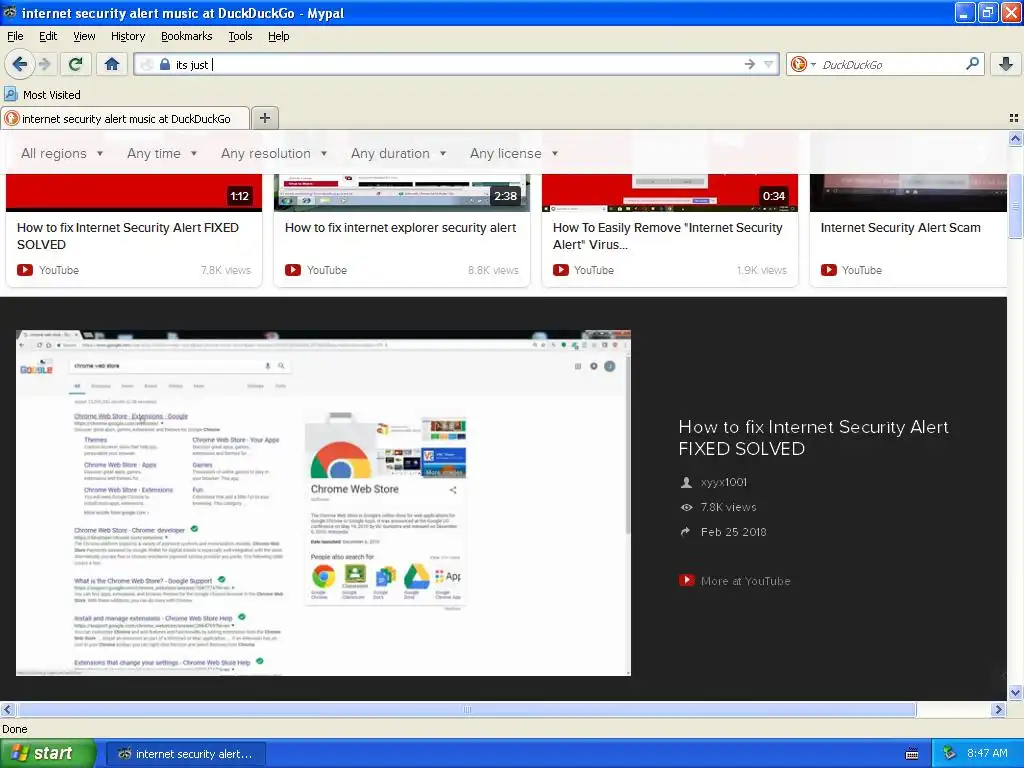The image size is (1024, 768).
Task: Click the horizontal scrollbar right arrow
Action: click(x=998, y=709)
